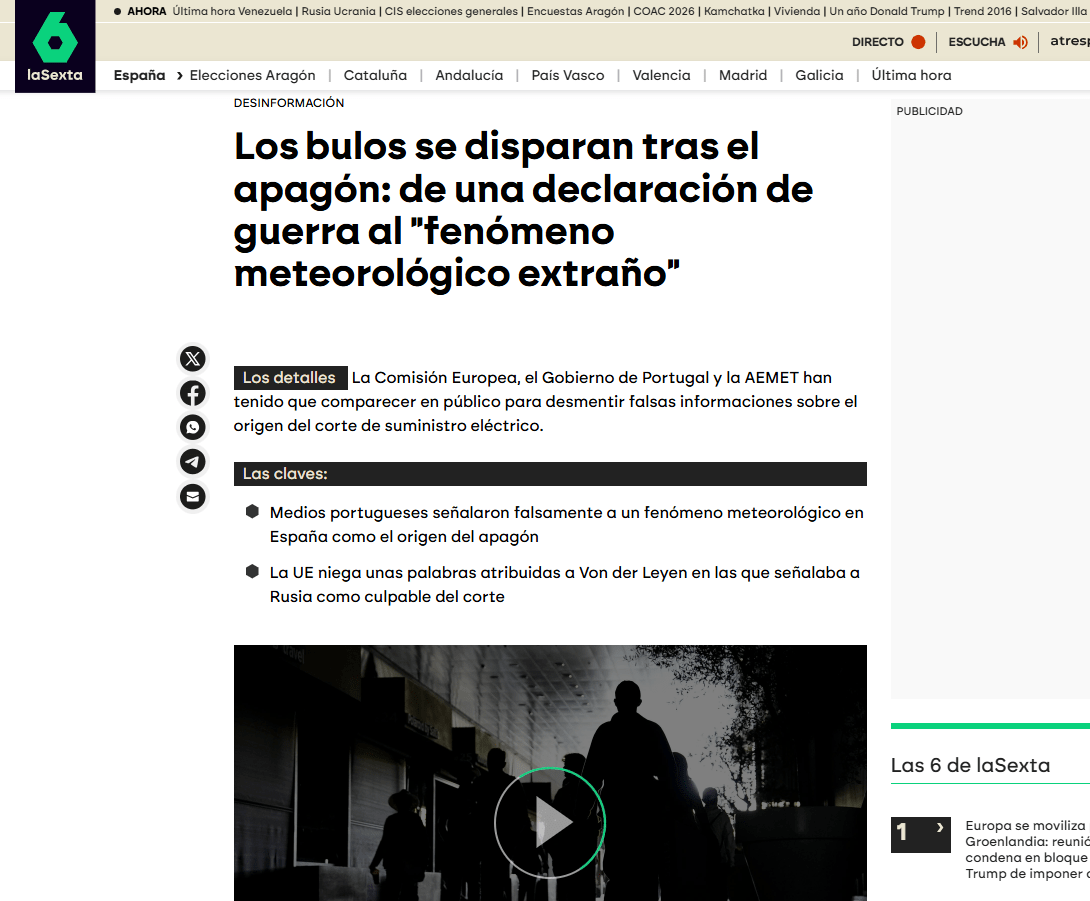The image size is (1090, 901).
Task: Click the DESINFORMACIÓN category tag
Action: click(288, 103)
